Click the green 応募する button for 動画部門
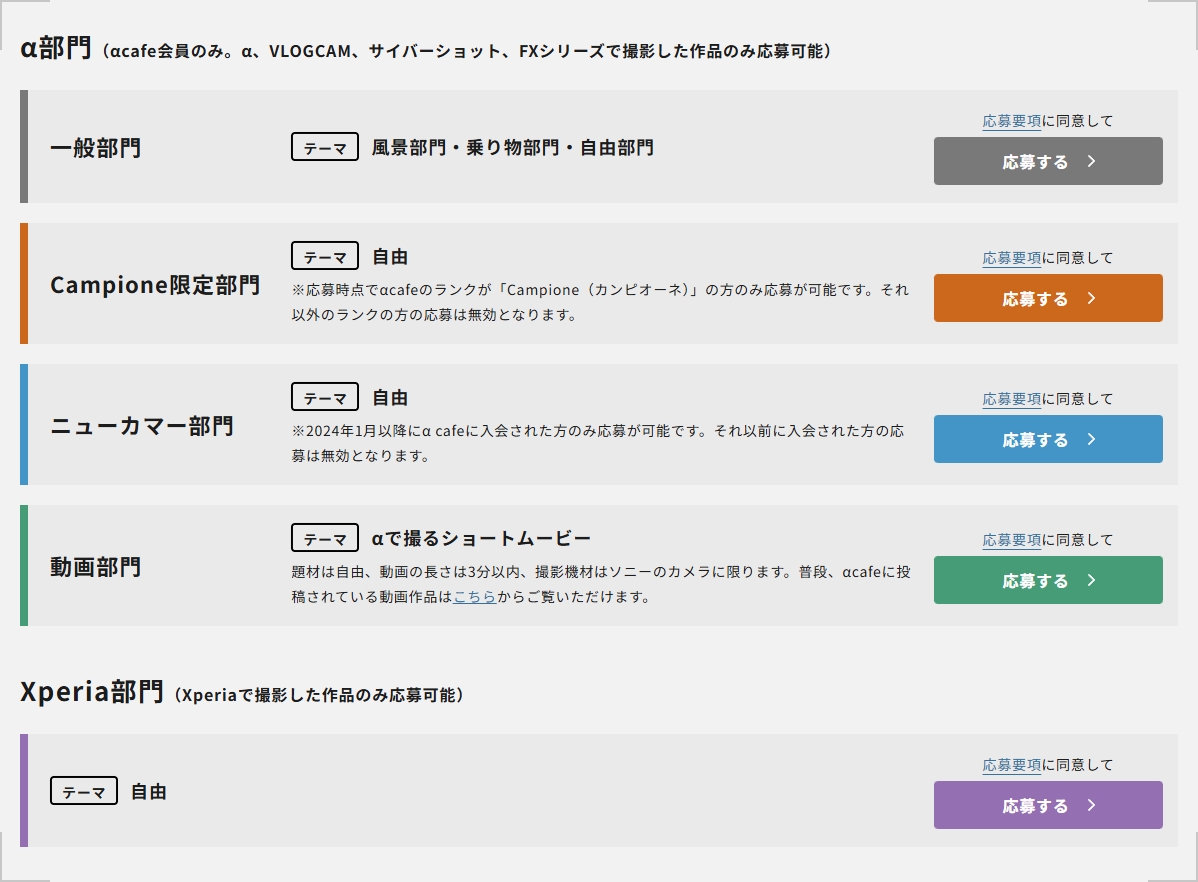Screen dimensions: 1198x882 click(1047, 580)
